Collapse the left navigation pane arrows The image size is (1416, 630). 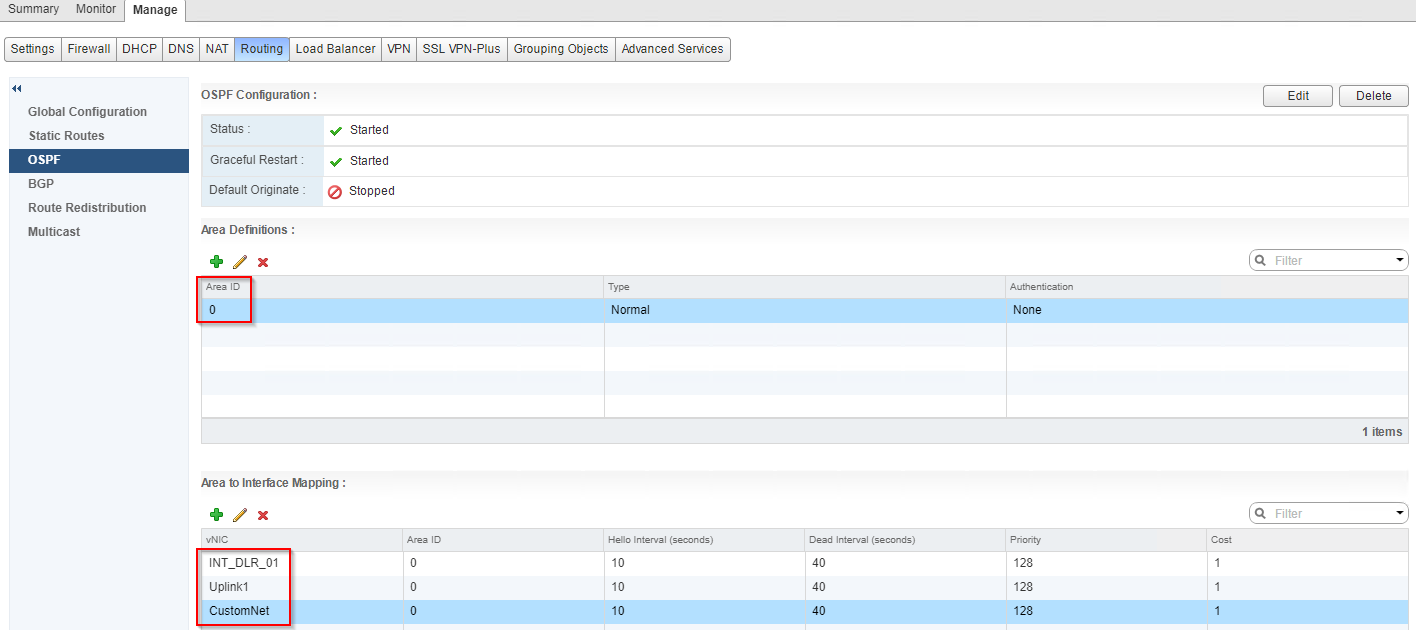[17, 89]
